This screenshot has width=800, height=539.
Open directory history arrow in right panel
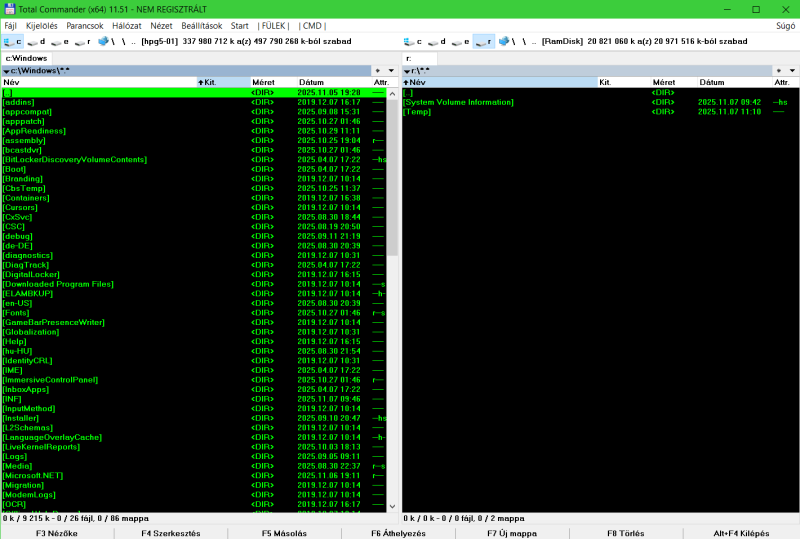pyautogui.click(x=792, y=70)
